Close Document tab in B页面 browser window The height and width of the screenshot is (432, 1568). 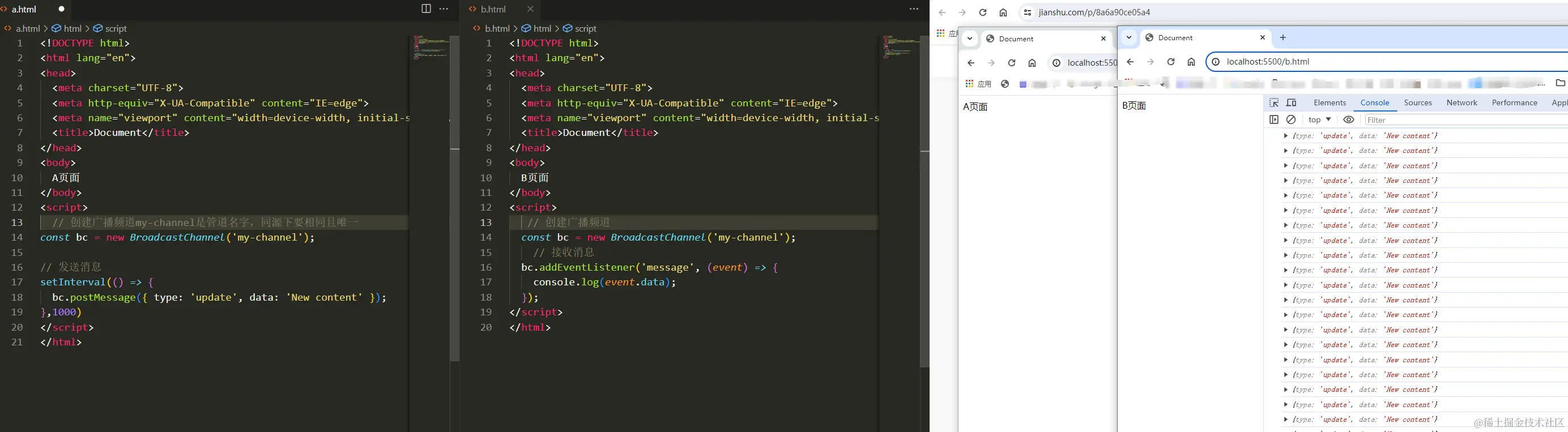point(1263,37)
